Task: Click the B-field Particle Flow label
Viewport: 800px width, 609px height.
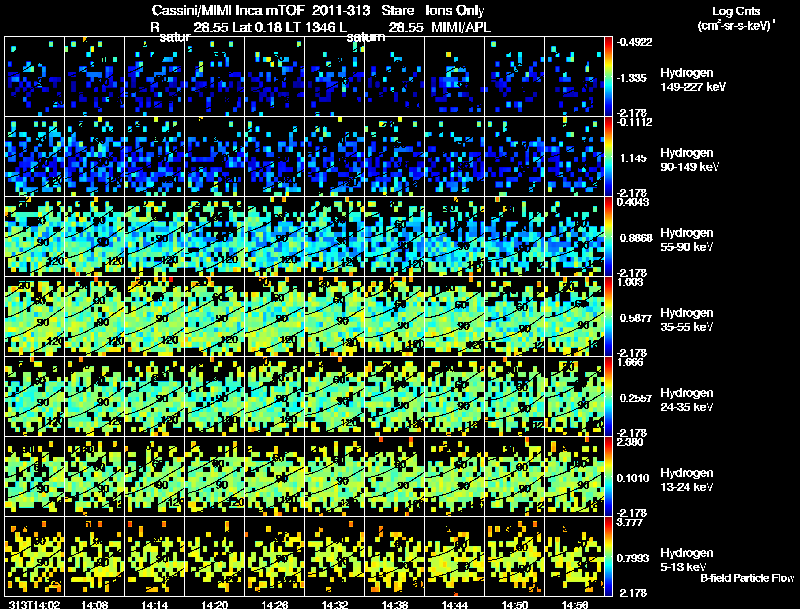Action: click(746, 578)
